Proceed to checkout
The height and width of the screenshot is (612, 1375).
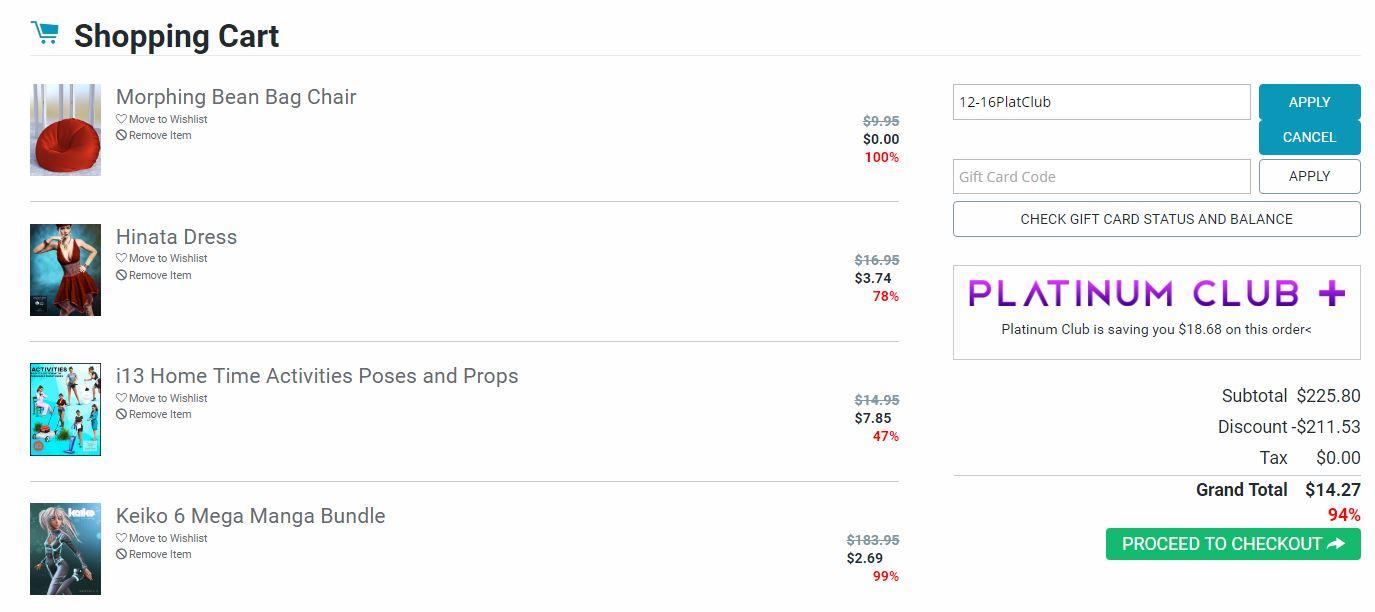1232,544
